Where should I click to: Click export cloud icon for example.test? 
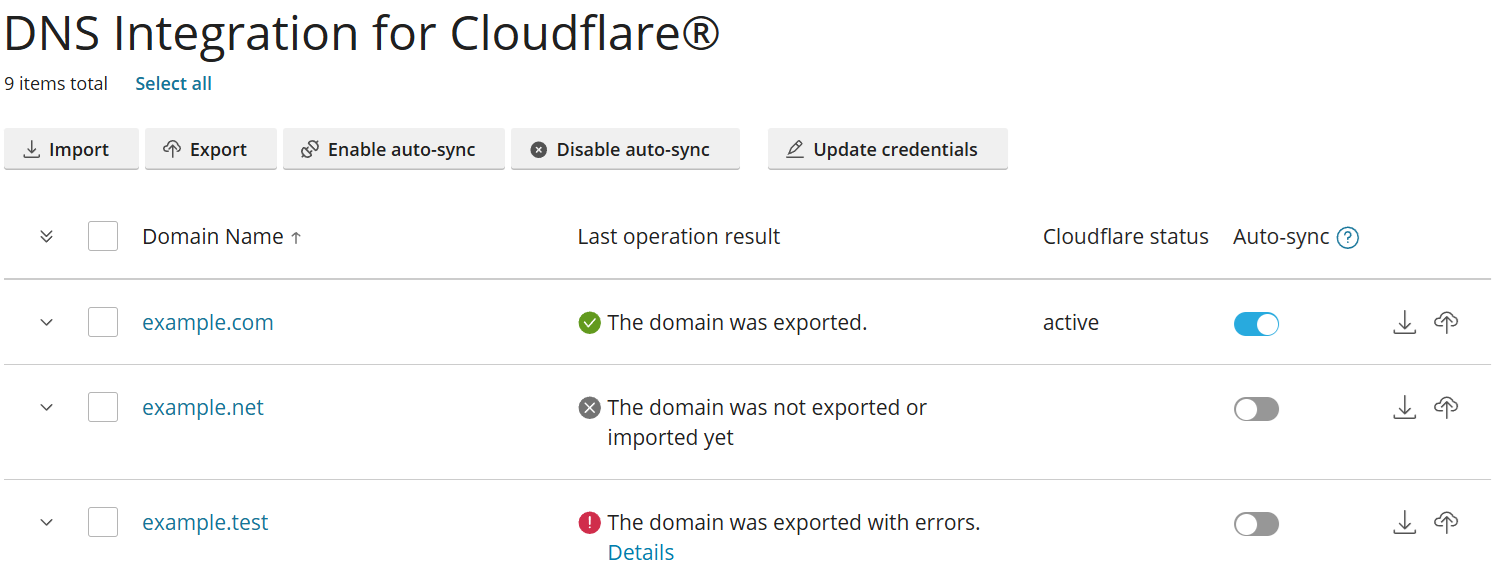[1445, 522]
